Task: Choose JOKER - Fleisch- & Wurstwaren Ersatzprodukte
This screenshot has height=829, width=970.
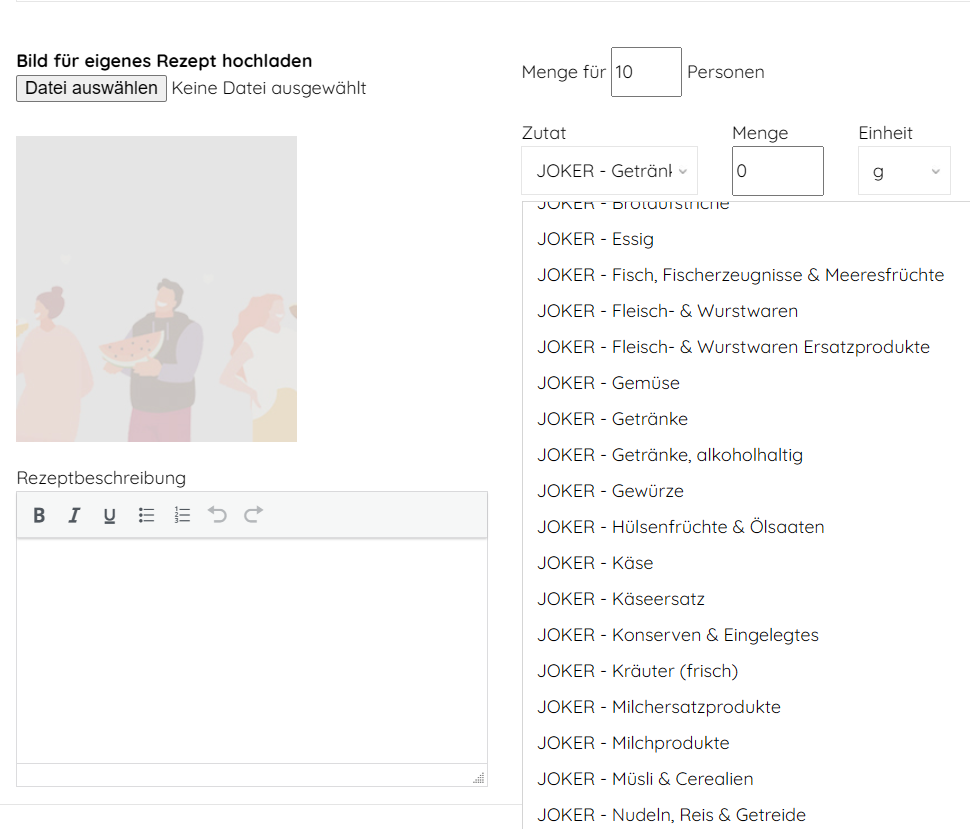Action: [x=733, y=347]
